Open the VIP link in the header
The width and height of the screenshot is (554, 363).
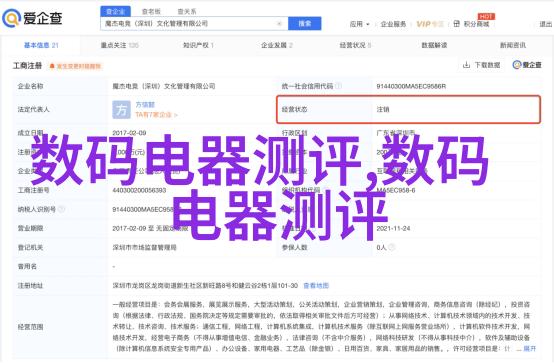(430, 24)
